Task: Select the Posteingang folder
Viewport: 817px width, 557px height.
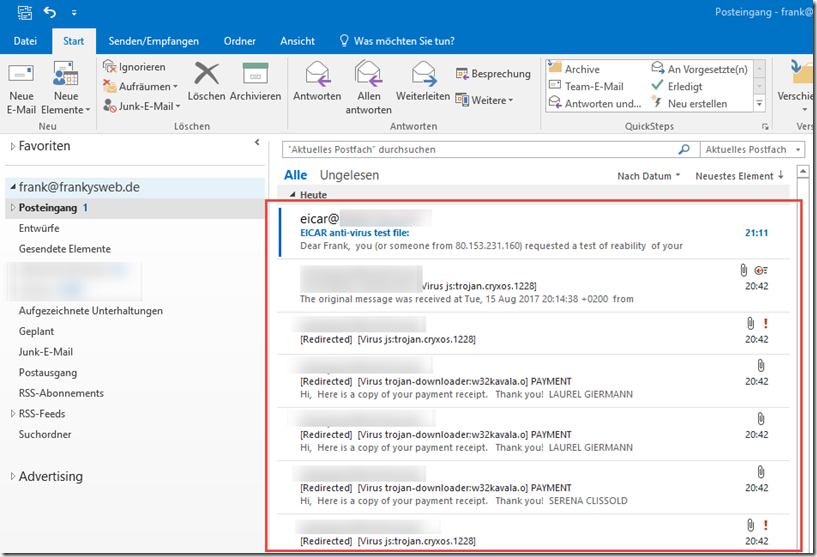Action: tap(46, 208)
